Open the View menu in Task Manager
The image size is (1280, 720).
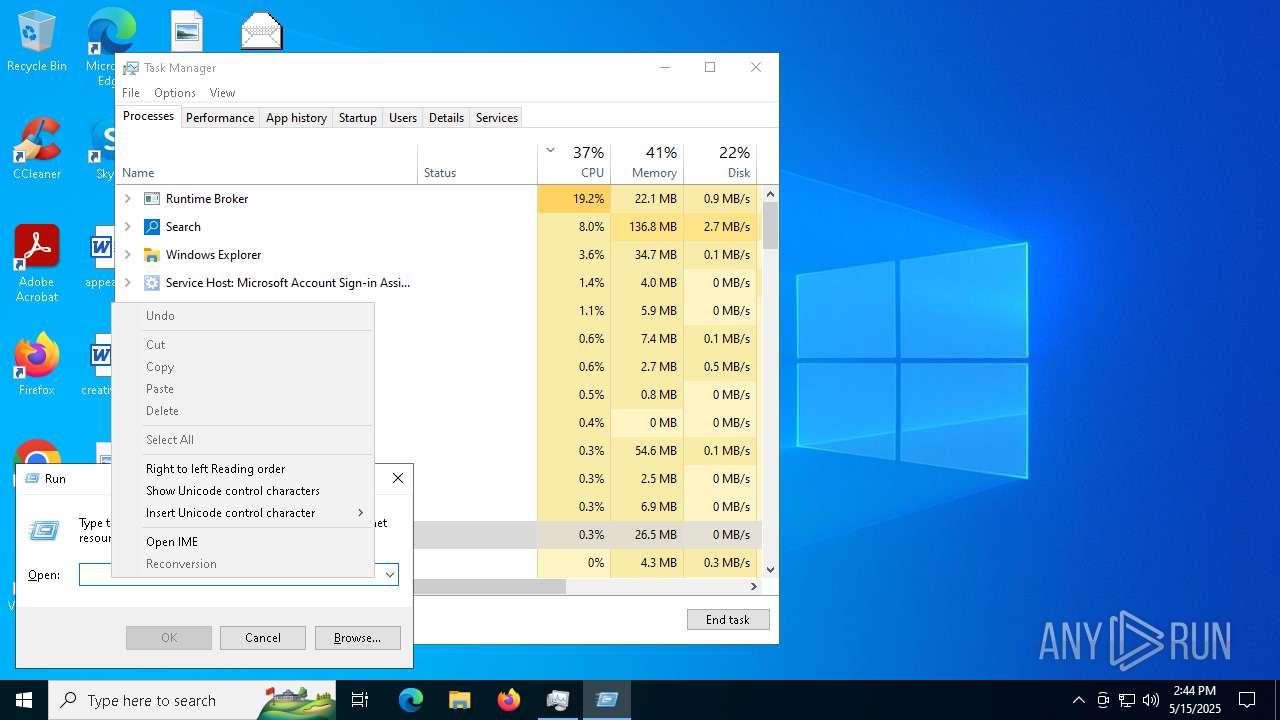coord(222,93)
